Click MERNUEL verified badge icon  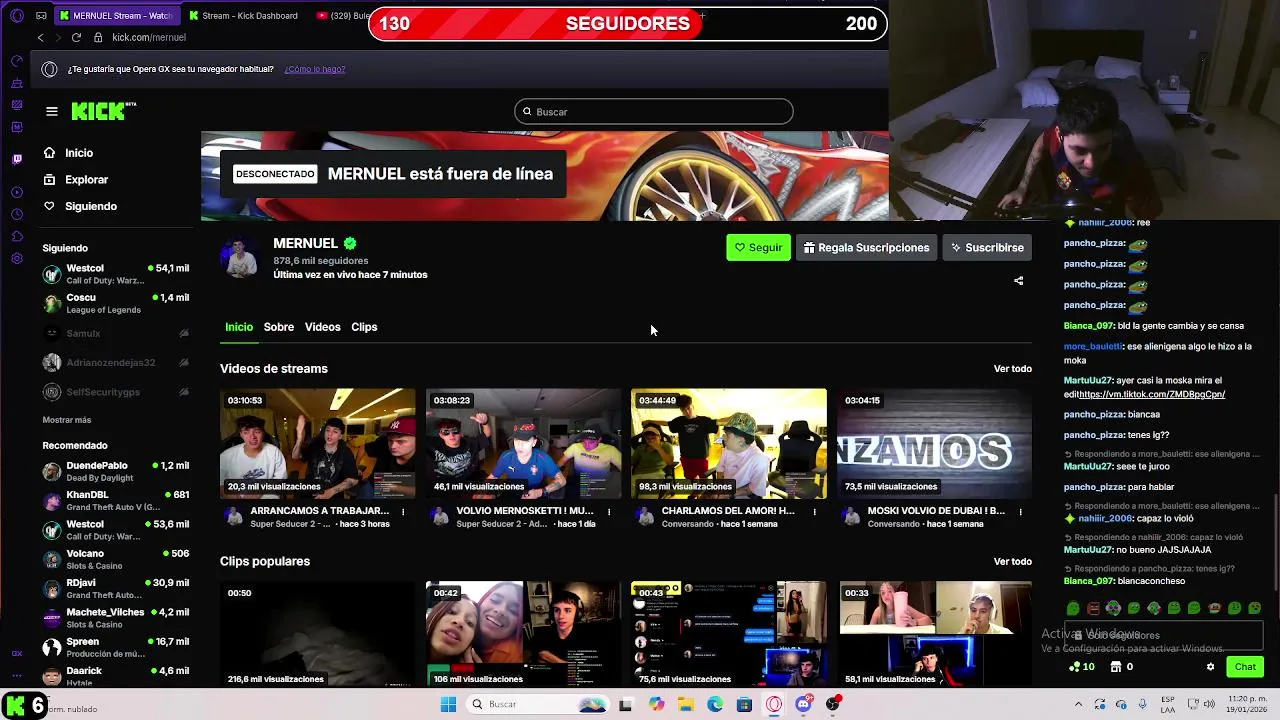[350, 243]
